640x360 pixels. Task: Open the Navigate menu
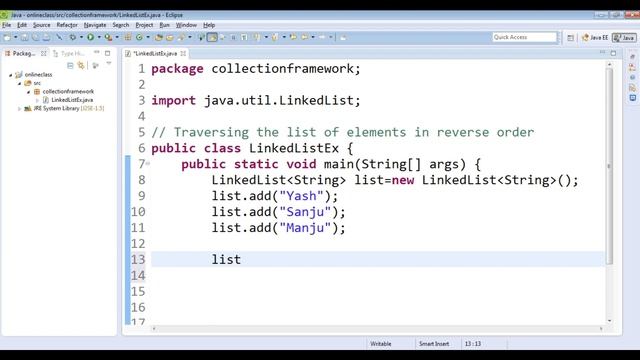coord(95,25)
